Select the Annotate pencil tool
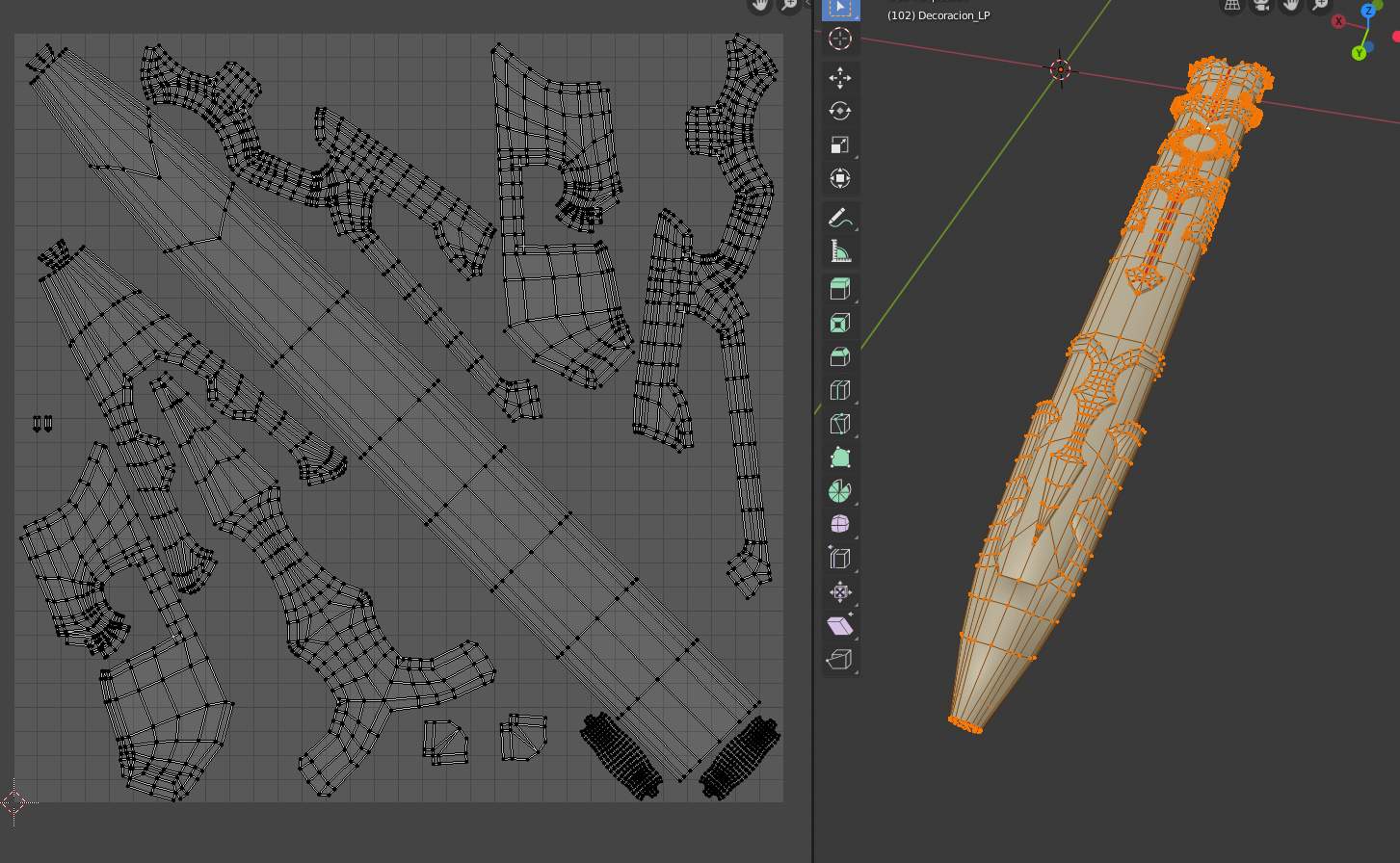 point(840,219)
